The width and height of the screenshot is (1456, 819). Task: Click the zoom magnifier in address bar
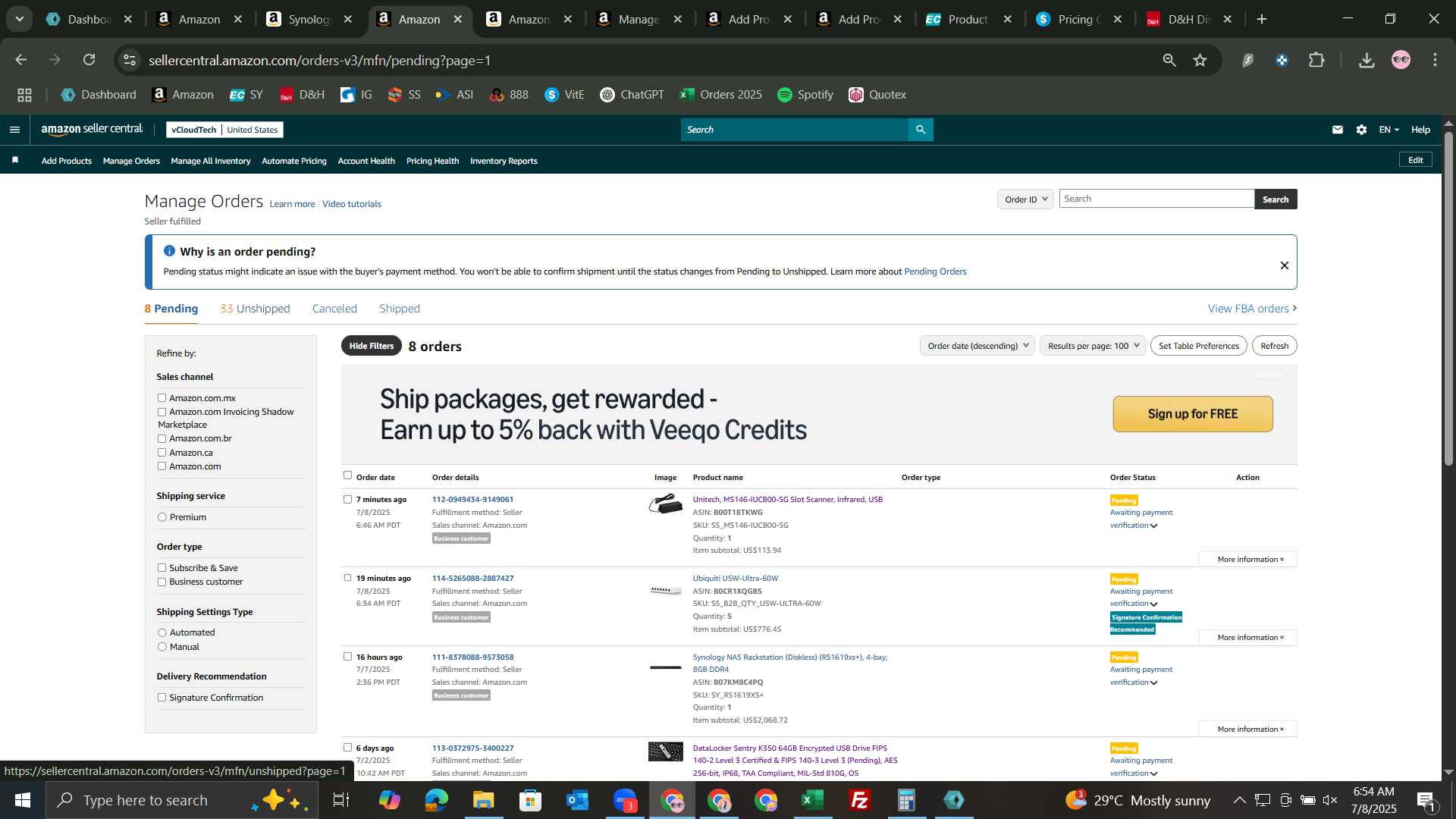(x=1169, y=60)
